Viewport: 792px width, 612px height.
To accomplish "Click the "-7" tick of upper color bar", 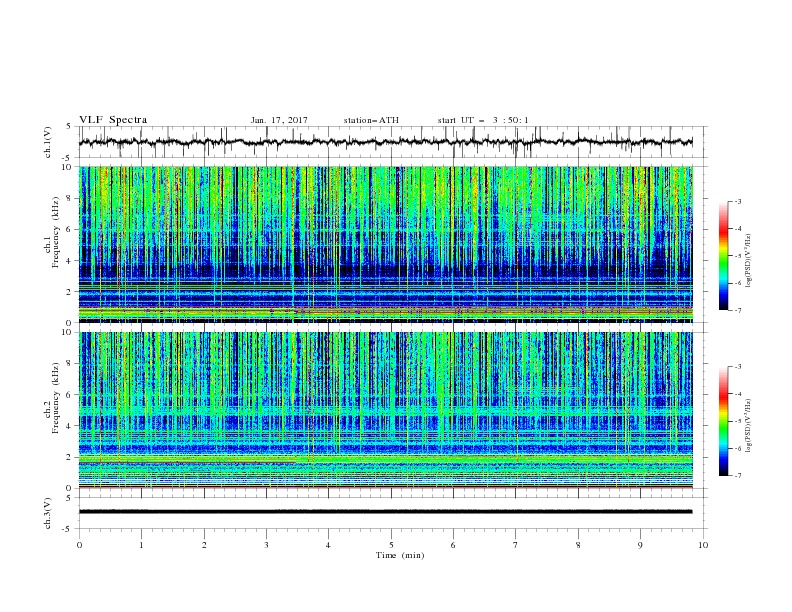I will click(737, 310).
